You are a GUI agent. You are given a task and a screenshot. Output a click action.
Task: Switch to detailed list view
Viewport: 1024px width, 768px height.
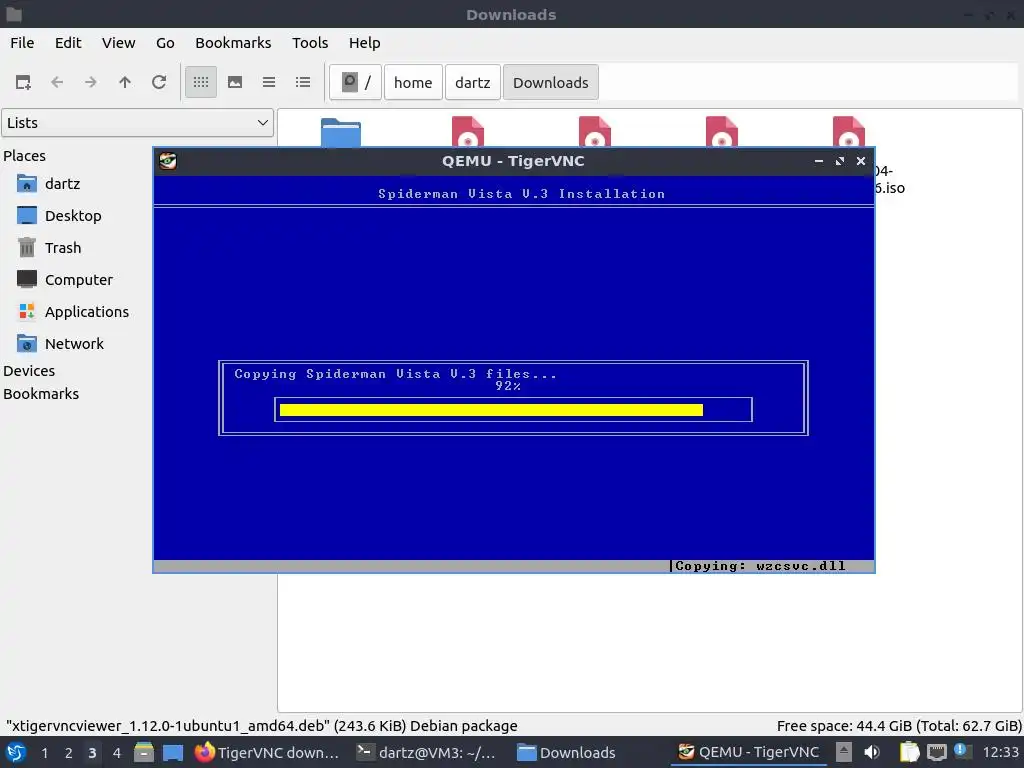(x=303, y=82)
